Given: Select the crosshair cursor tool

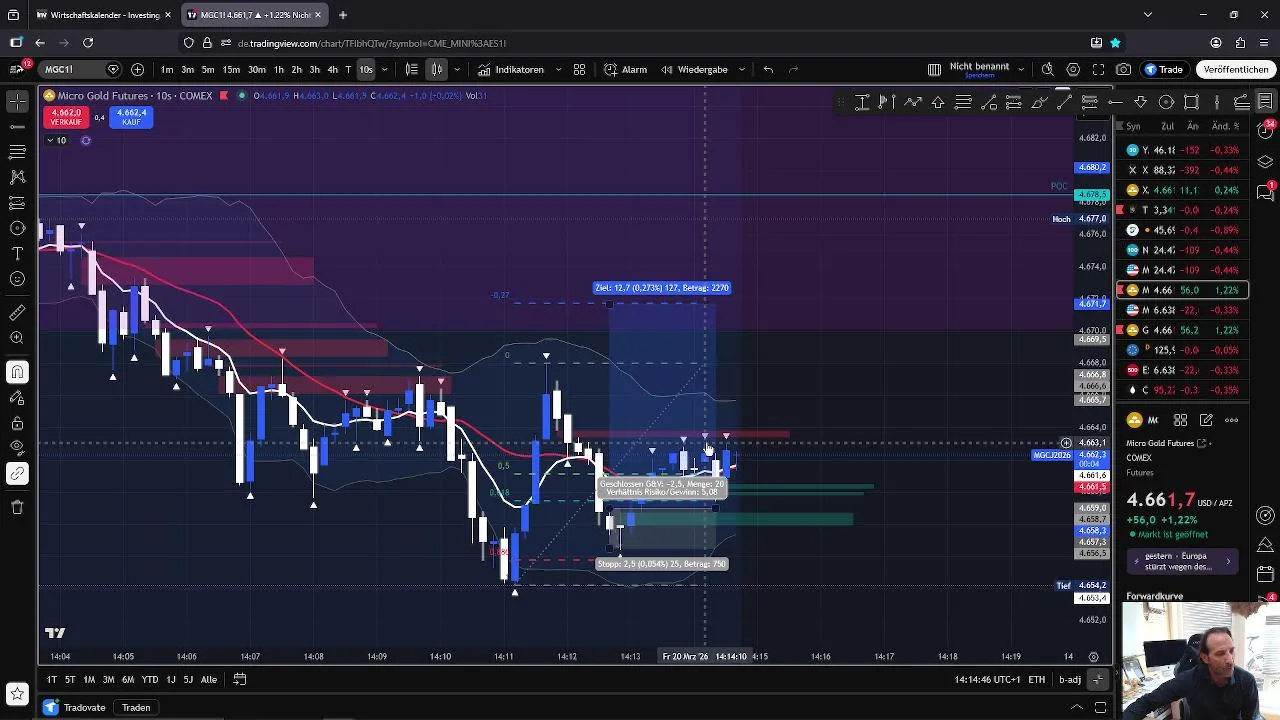Looking at the screenshot, I should [x=17, y=101].
